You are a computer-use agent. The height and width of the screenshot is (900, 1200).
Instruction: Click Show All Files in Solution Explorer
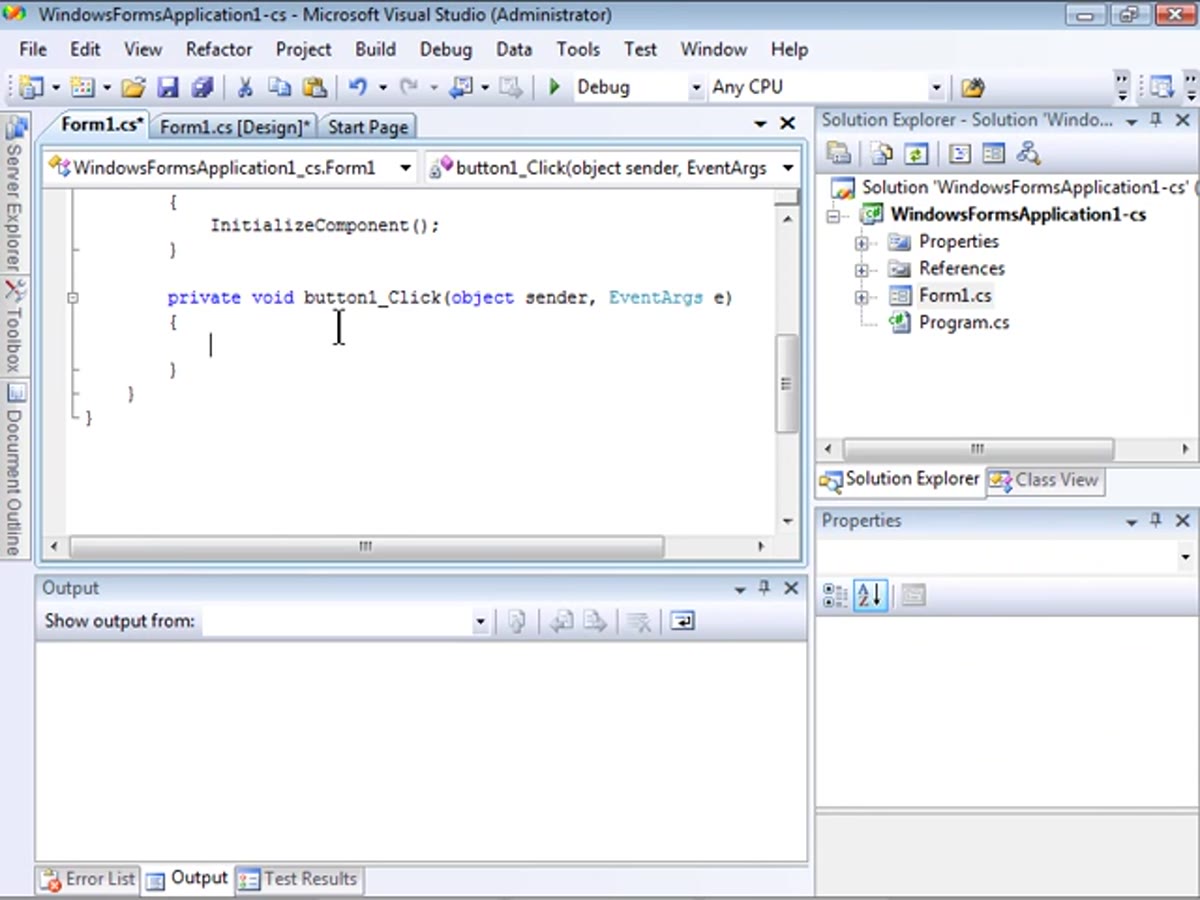[x=881, y=154]
